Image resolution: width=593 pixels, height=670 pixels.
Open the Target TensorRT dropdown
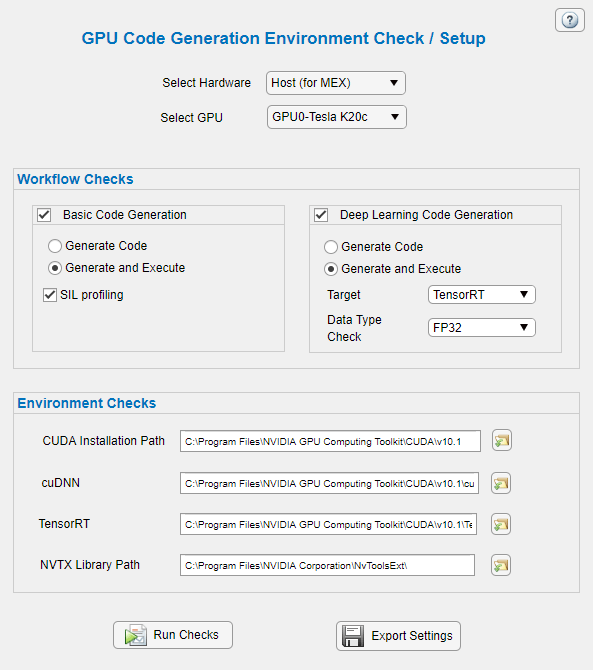(481, 294)
